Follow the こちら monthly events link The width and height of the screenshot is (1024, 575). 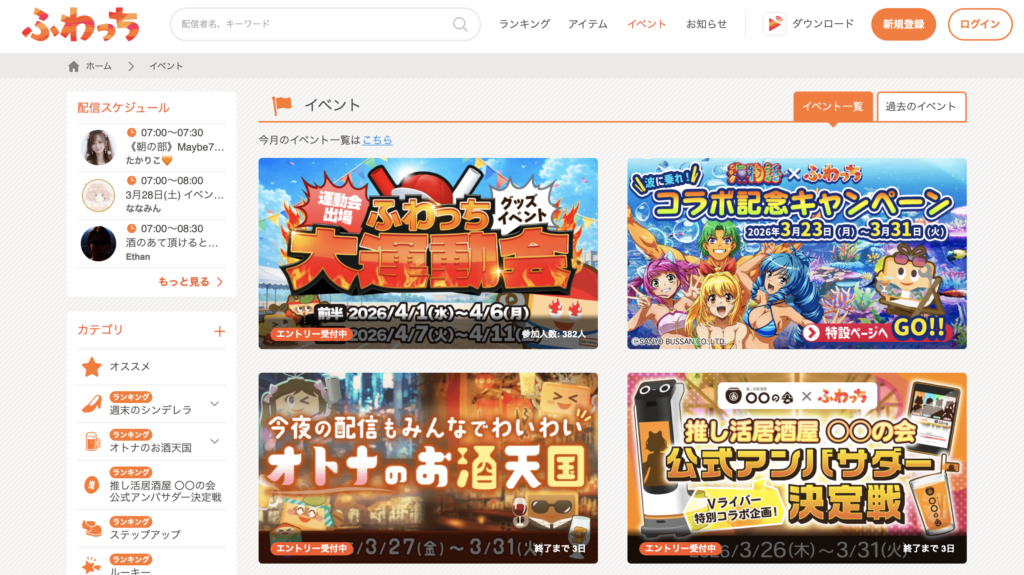(377, 140)
